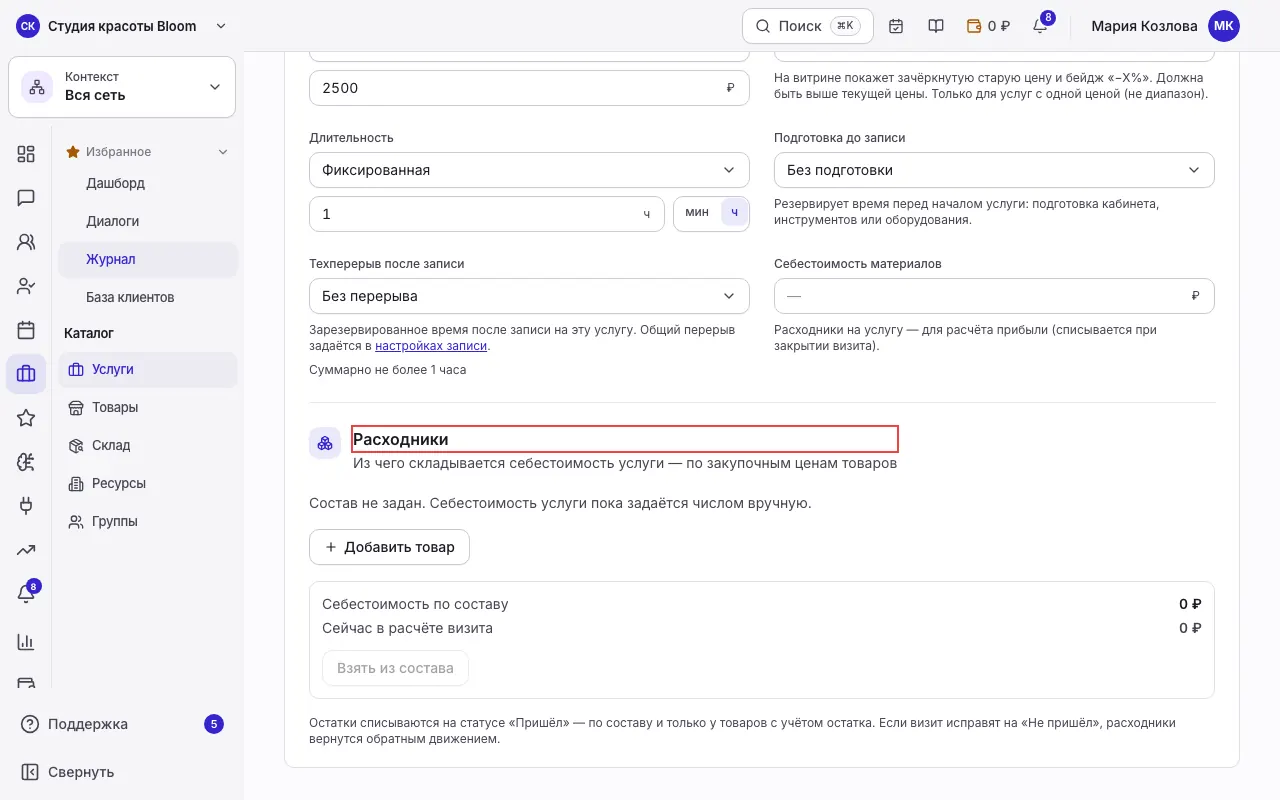1280x800 pixels.
Task: Click the «Добавить товар» button
Action: point(389,547)
